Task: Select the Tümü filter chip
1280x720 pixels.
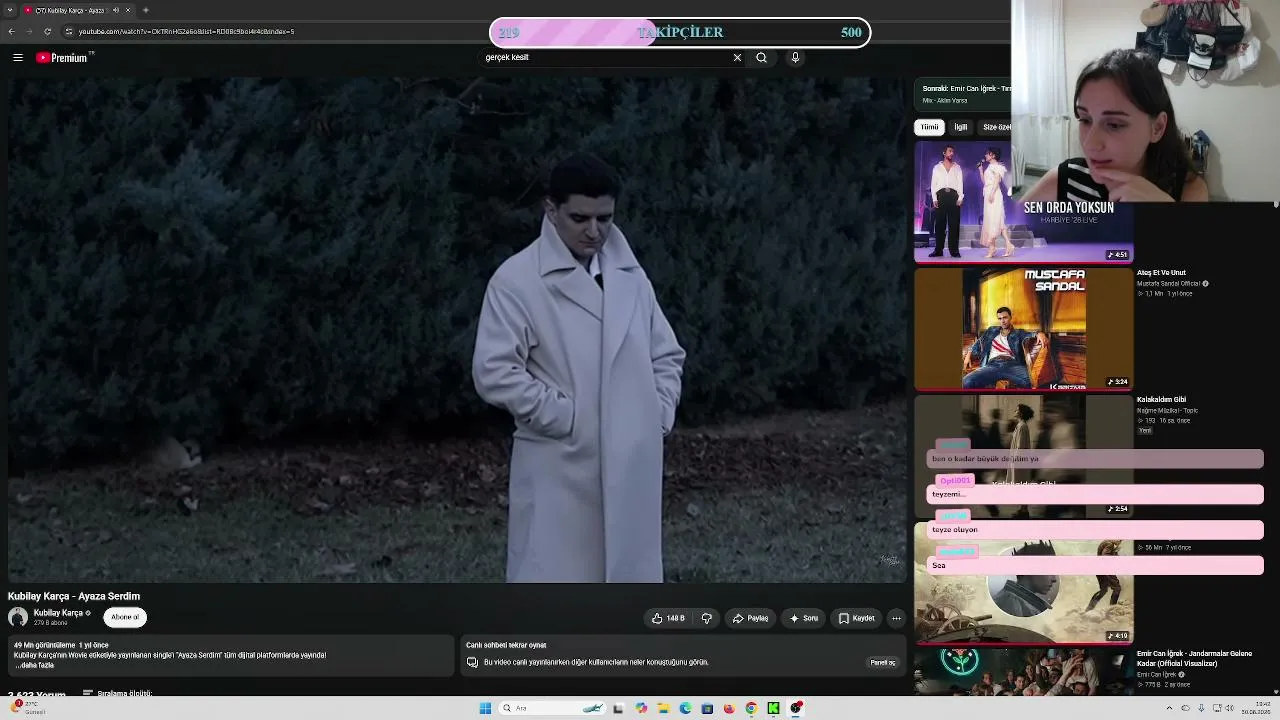Action: 930,127
